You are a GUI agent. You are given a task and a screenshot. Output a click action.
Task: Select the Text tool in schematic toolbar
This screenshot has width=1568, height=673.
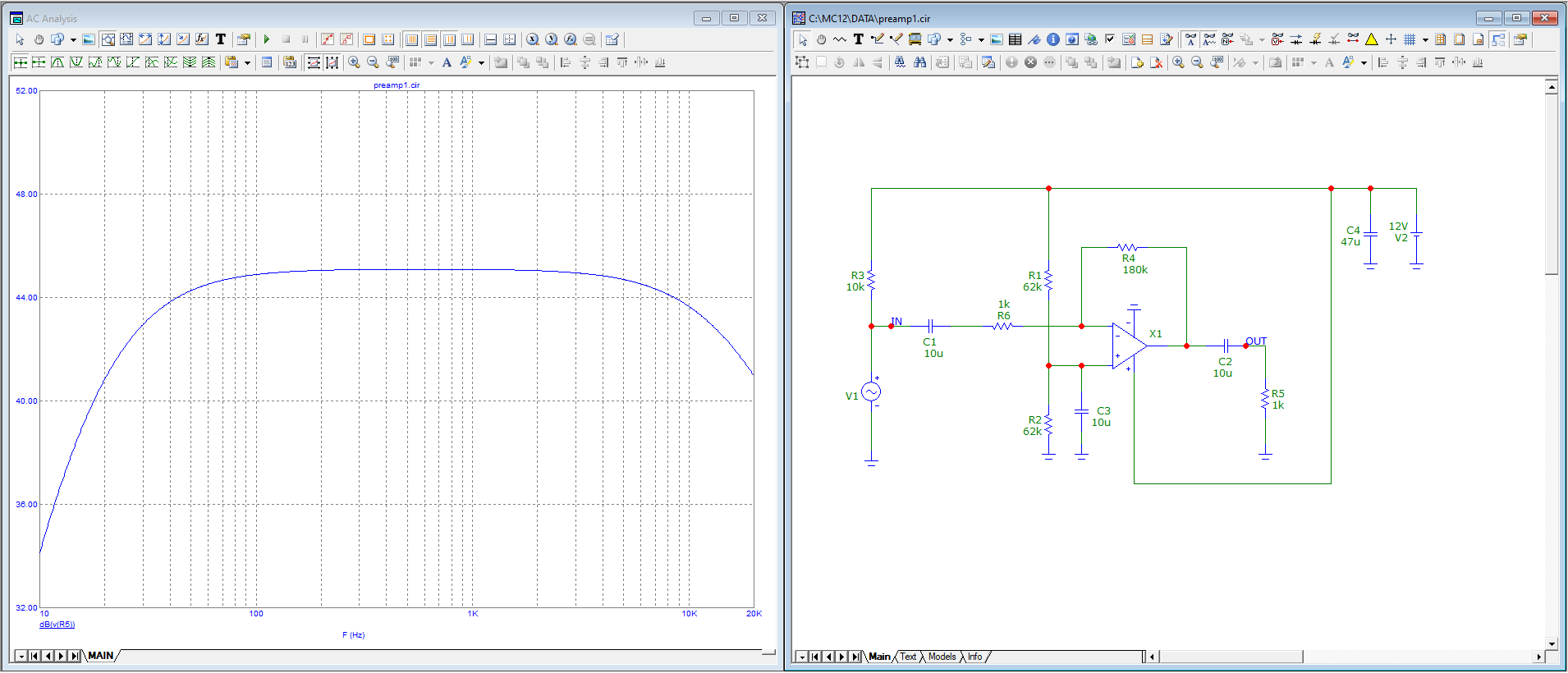[858, 39]
